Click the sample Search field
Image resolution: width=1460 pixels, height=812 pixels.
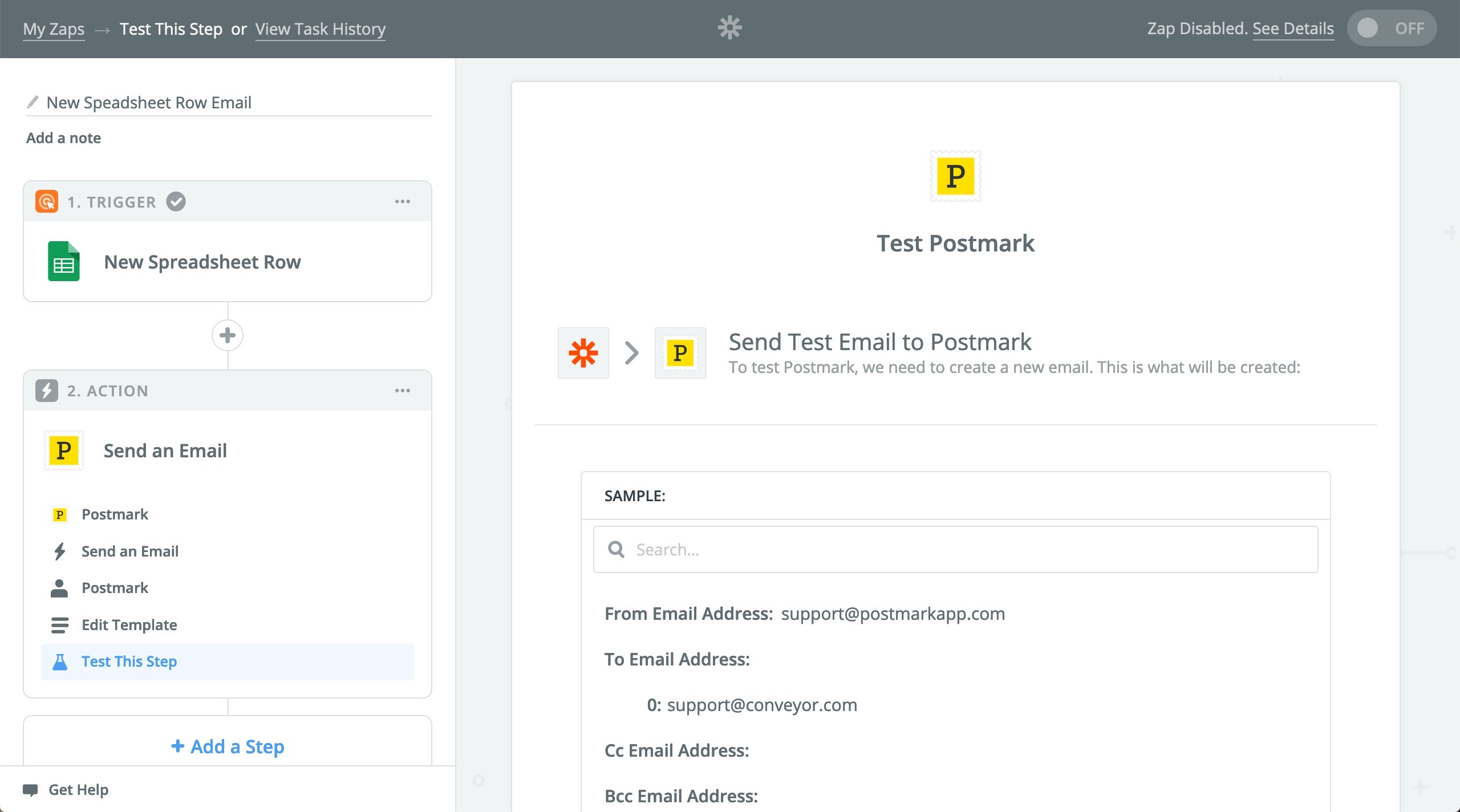[956, 550]
